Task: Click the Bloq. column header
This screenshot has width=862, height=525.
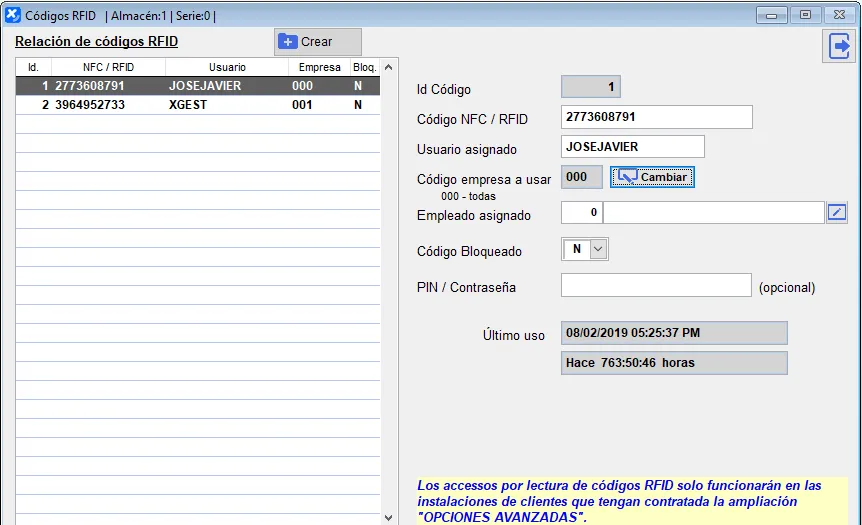Action: pyautogui.click(x=364, y=68)
